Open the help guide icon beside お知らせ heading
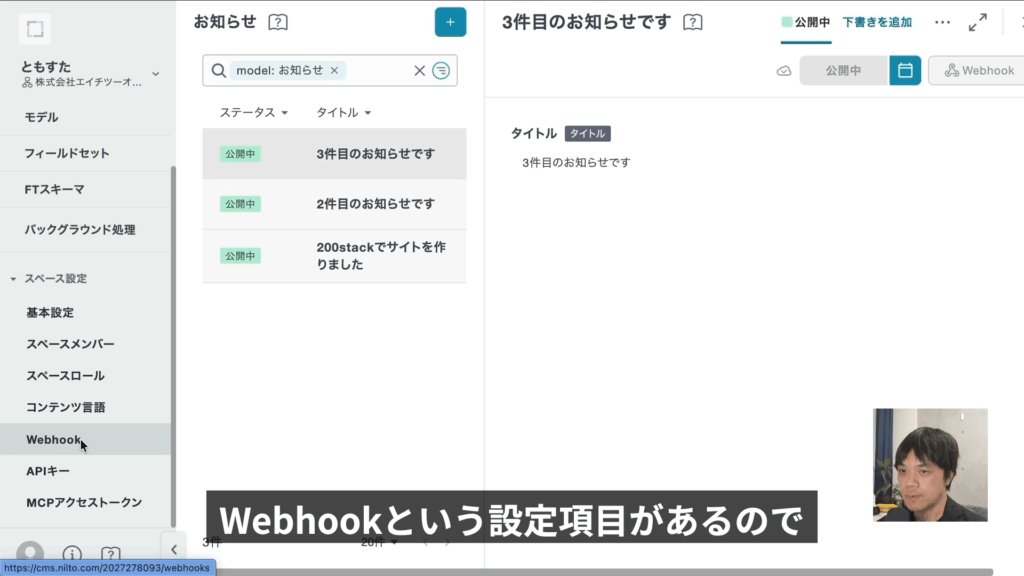The height and width of the screenshot is (576, 1024). [278, 22]
